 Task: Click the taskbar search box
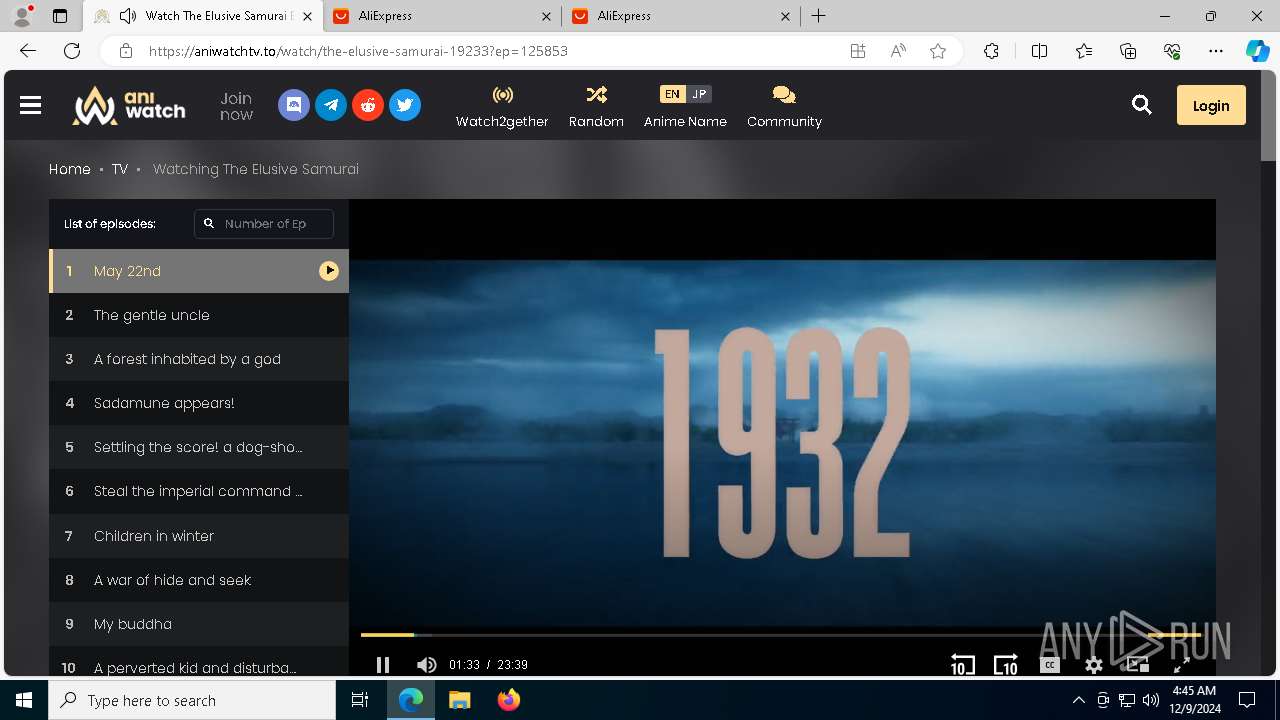pyautogui.click(x=192, y=700)
